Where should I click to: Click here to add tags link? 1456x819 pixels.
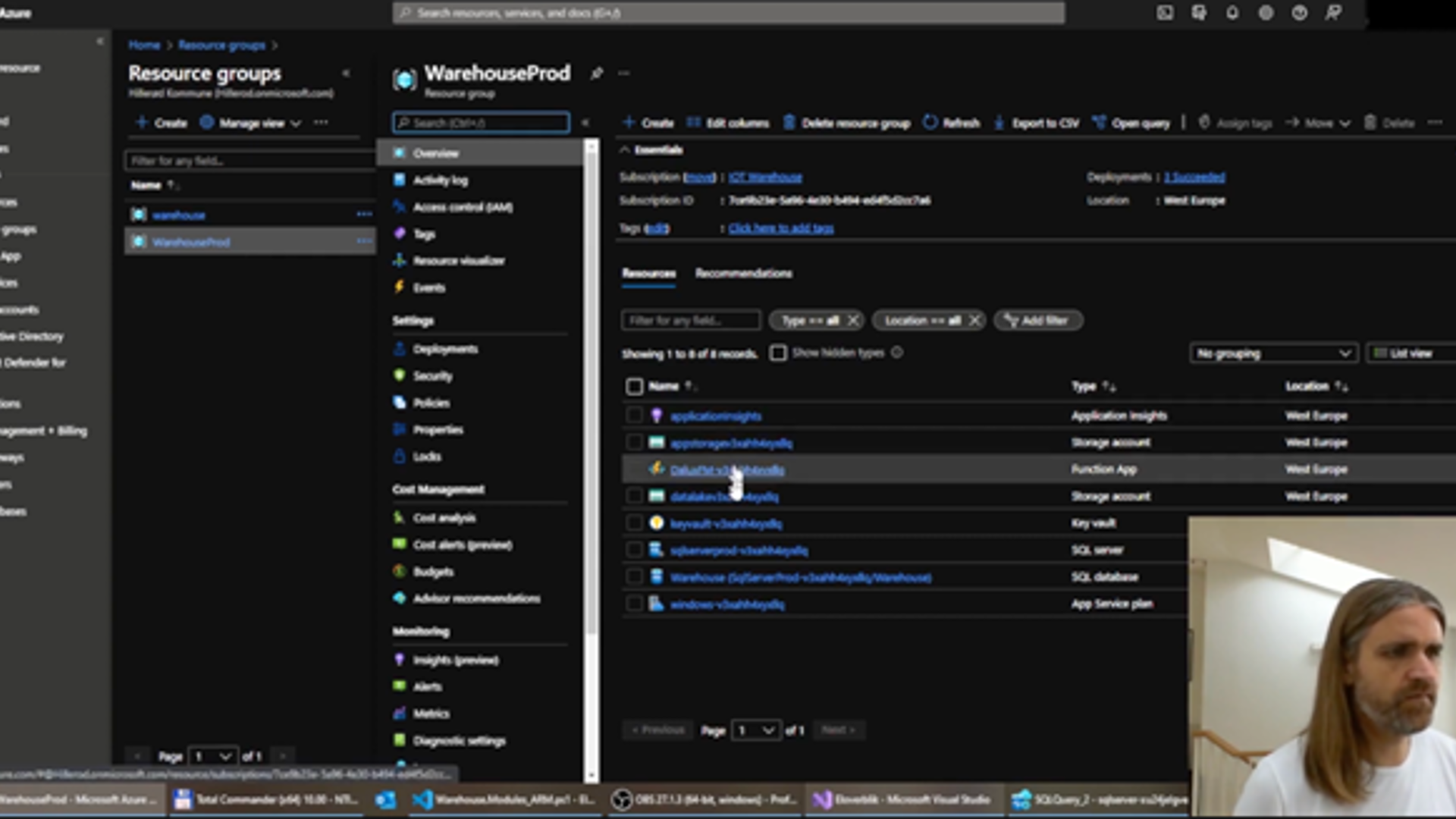pos(780,228)
